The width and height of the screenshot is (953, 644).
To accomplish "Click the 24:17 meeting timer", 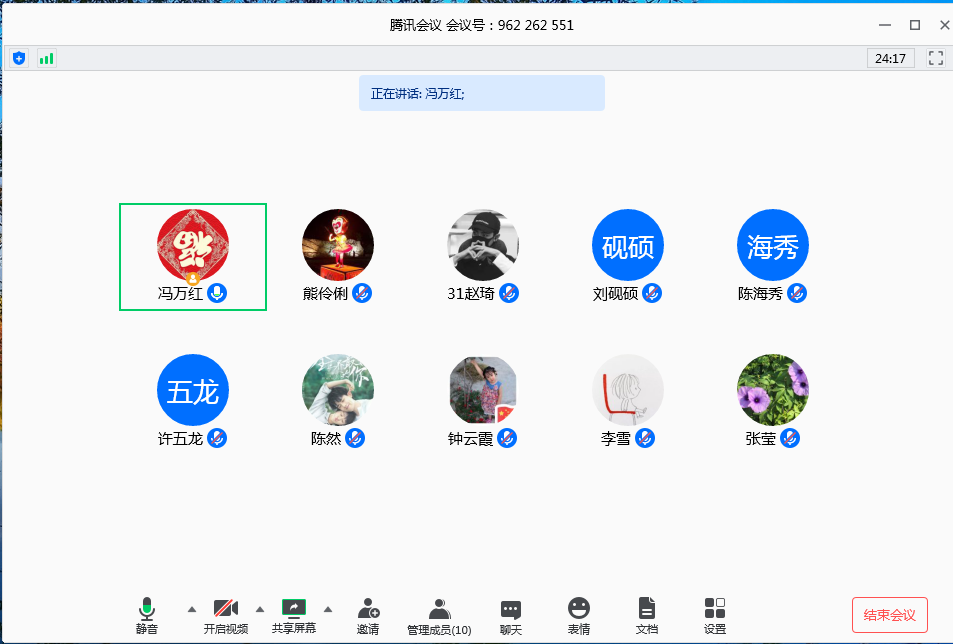I will (x=890, y=58).
